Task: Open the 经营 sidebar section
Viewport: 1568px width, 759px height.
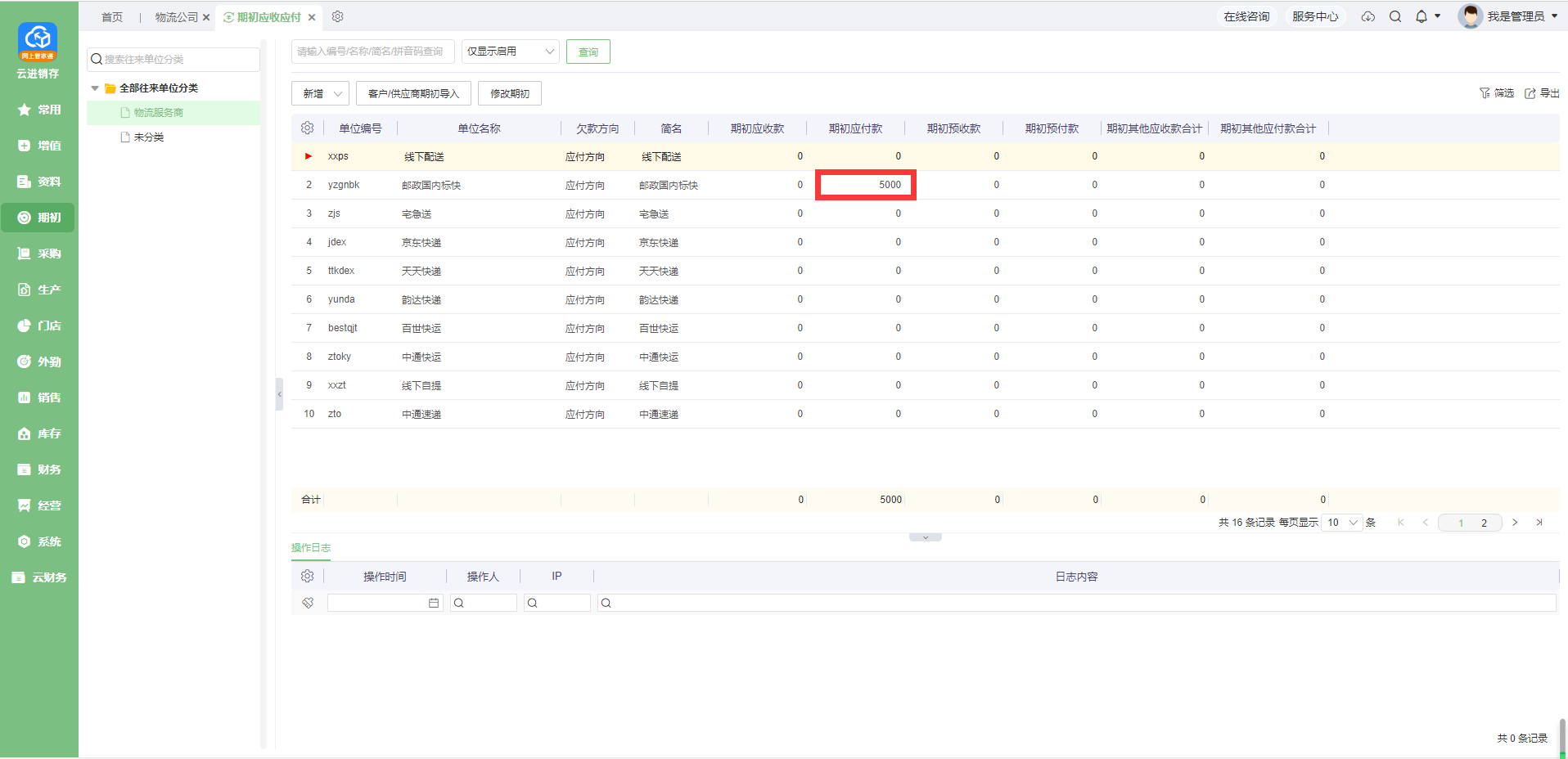Action: click(39, 505)
